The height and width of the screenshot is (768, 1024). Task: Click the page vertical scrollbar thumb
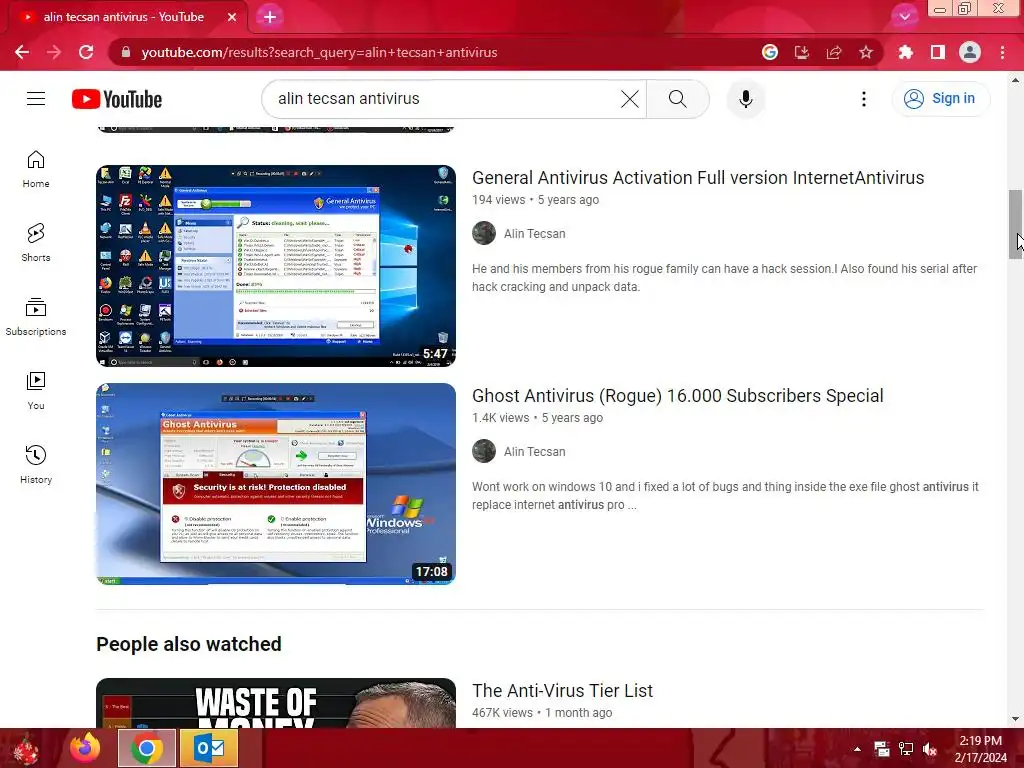click(1015, 224)
